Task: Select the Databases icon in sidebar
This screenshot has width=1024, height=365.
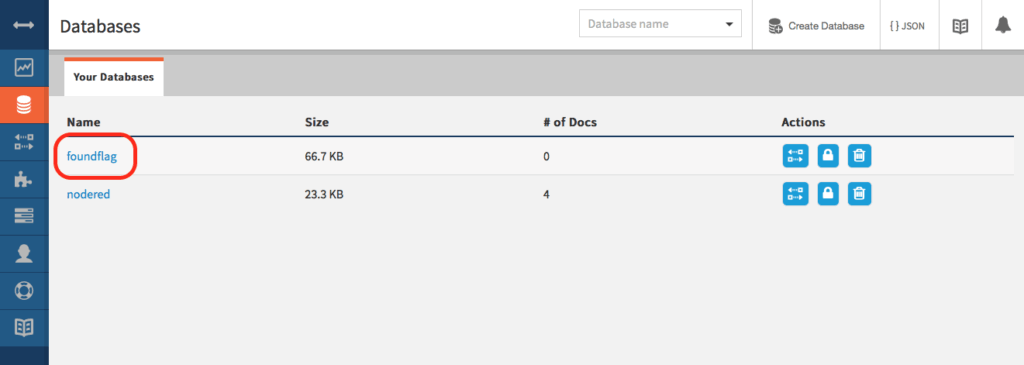Action: (x=24, y=105)
